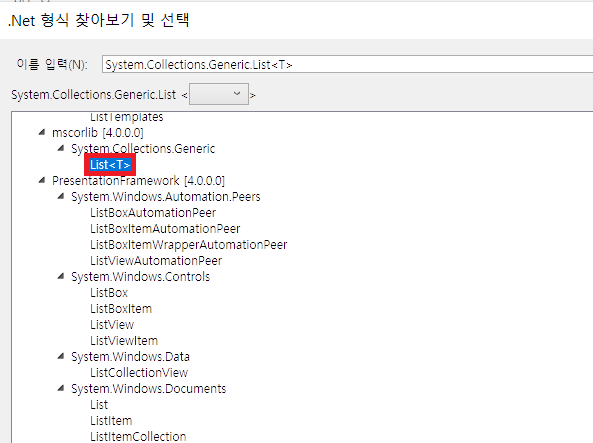Screen dimensions: 593x443
Task: Select ListItemCollection under System.Windows.Documents
Action: click(138, 436)
